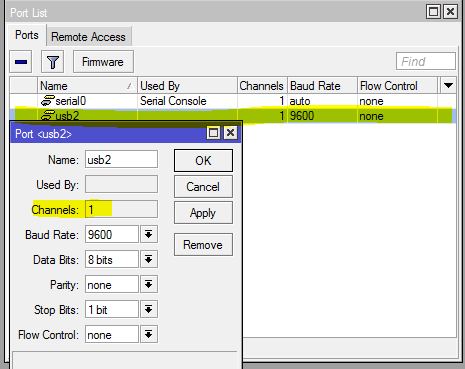Click the Flow Control column header
The image size is (465, 369).
(397, 86)
